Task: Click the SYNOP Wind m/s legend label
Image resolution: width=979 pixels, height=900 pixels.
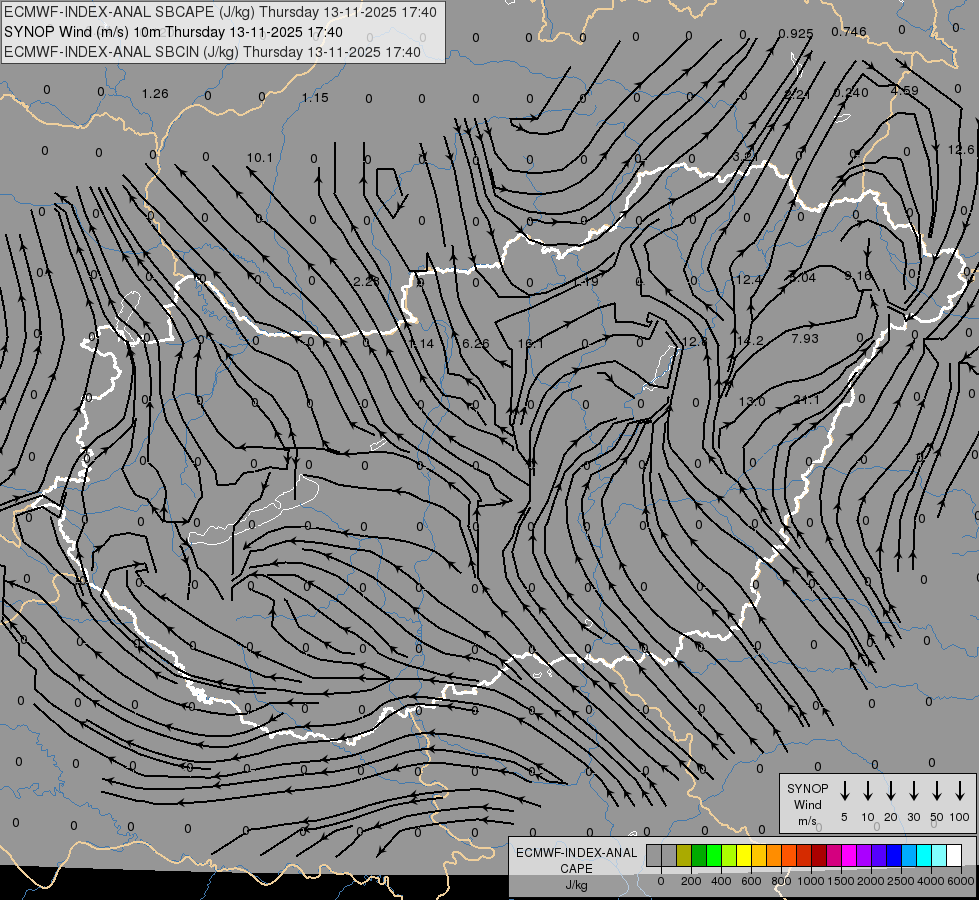Action: pos(807,804)
